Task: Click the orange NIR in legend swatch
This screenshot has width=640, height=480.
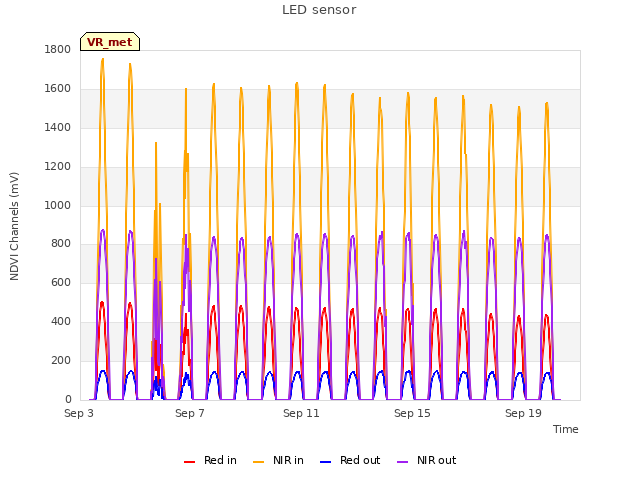Action: coord(258,461)
